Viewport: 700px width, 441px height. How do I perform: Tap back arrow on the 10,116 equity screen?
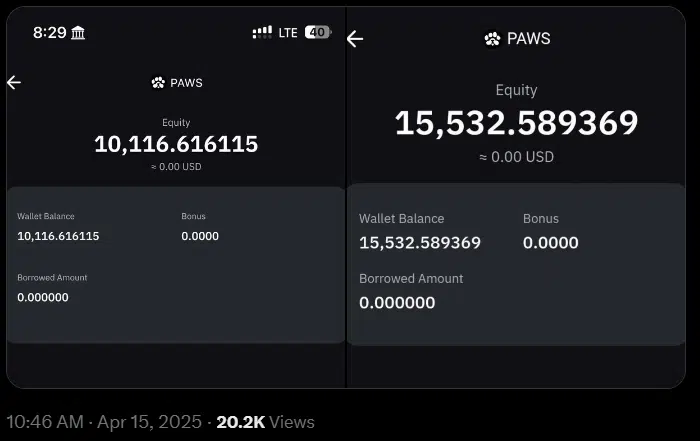coord(14,82)
